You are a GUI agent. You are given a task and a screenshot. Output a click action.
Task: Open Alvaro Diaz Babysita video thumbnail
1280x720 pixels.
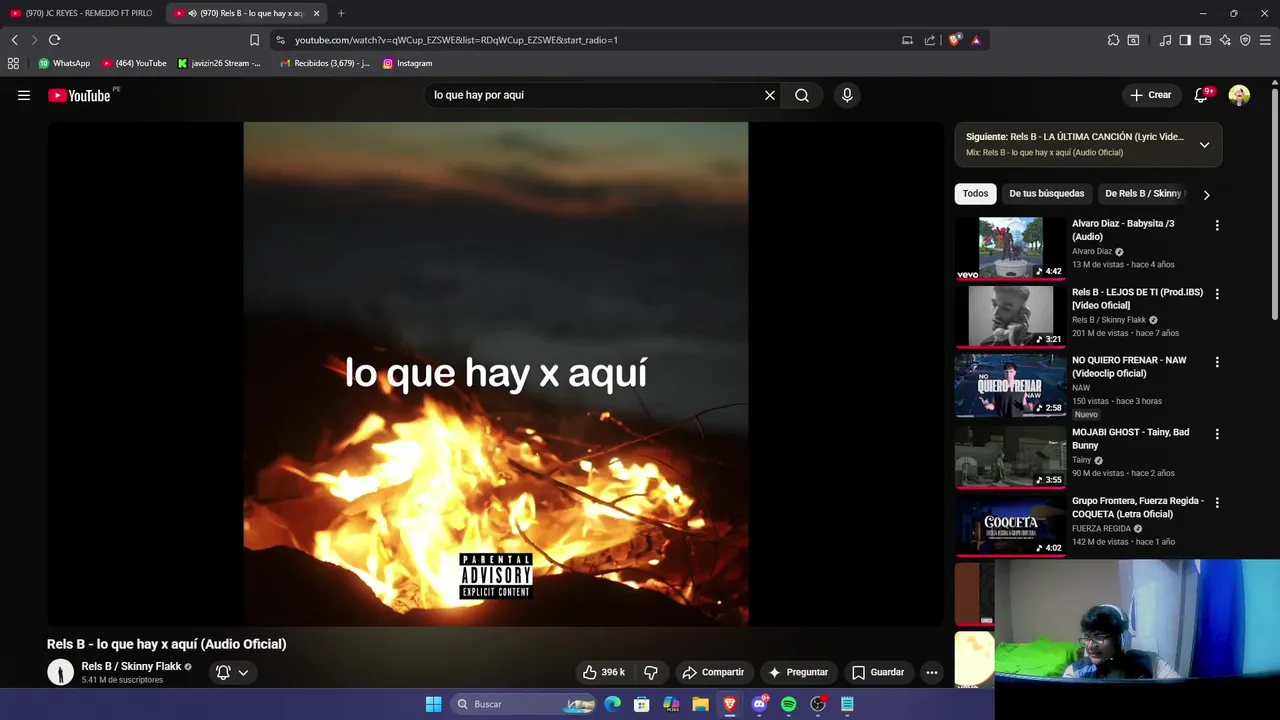[x=1010, y=248]
